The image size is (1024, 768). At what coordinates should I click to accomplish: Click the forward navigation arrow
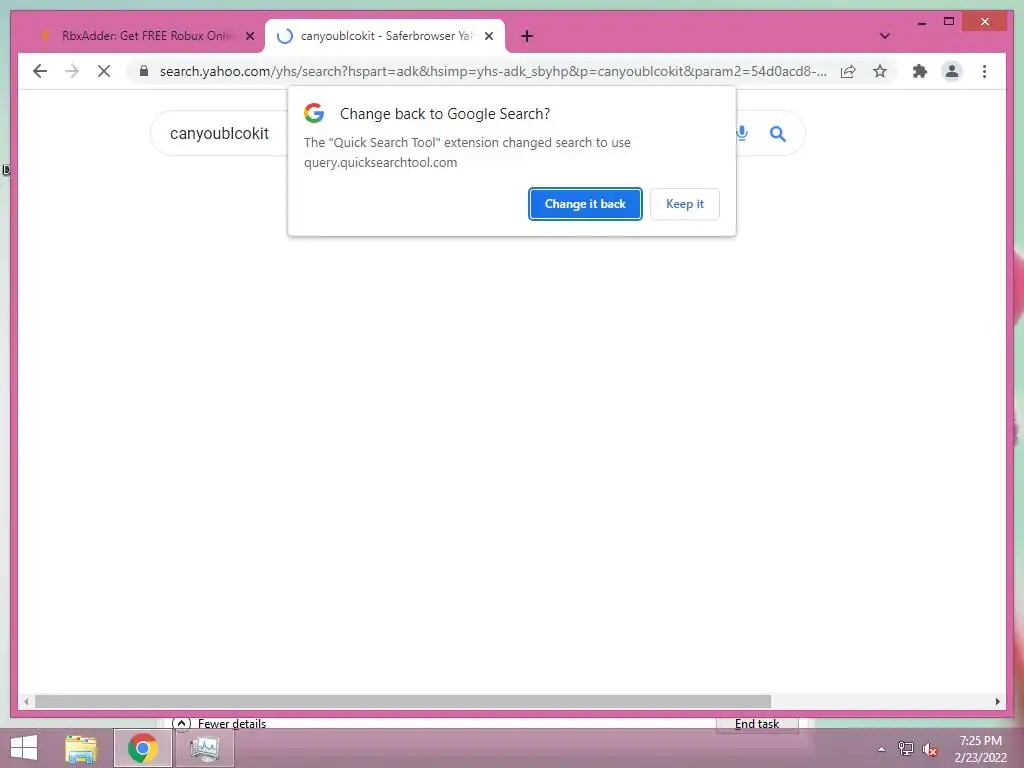tap(72, 71)
